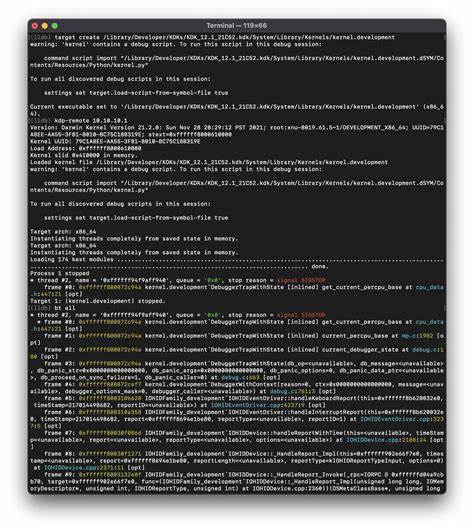Click the 'frame #4:' DebuggerWithContext entry
The image size is (474, 531).
237,388
